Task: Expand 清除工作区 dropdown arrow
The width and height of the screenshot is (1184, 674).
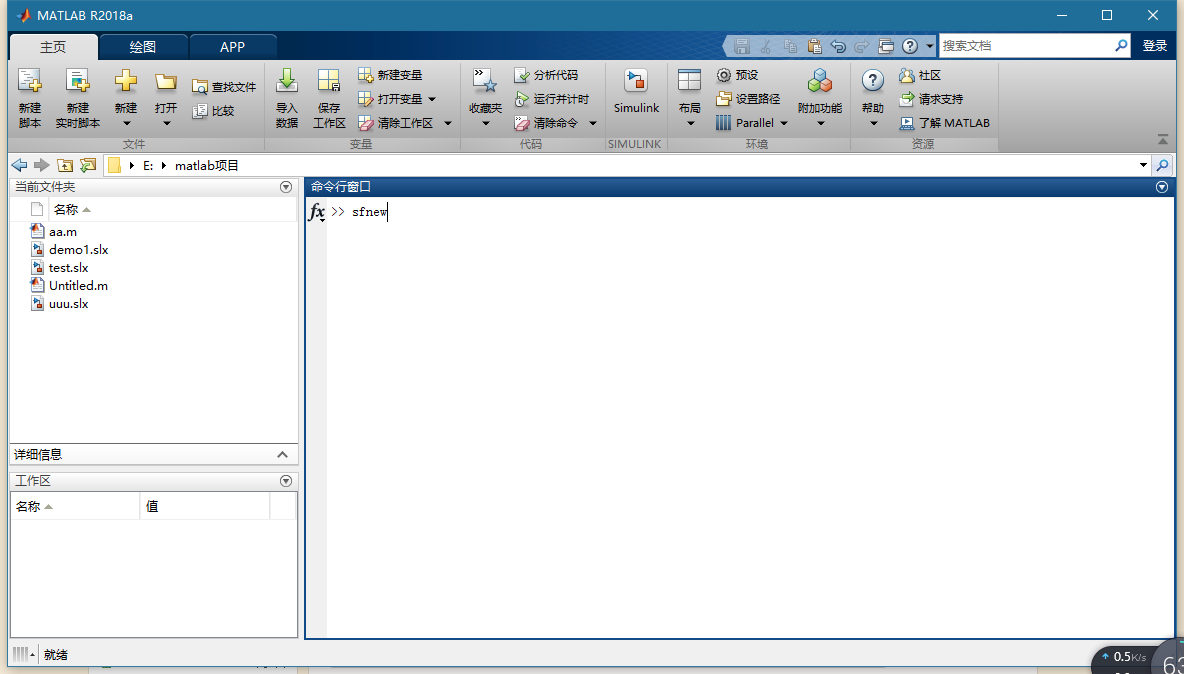Action: (x=448, y=123)
